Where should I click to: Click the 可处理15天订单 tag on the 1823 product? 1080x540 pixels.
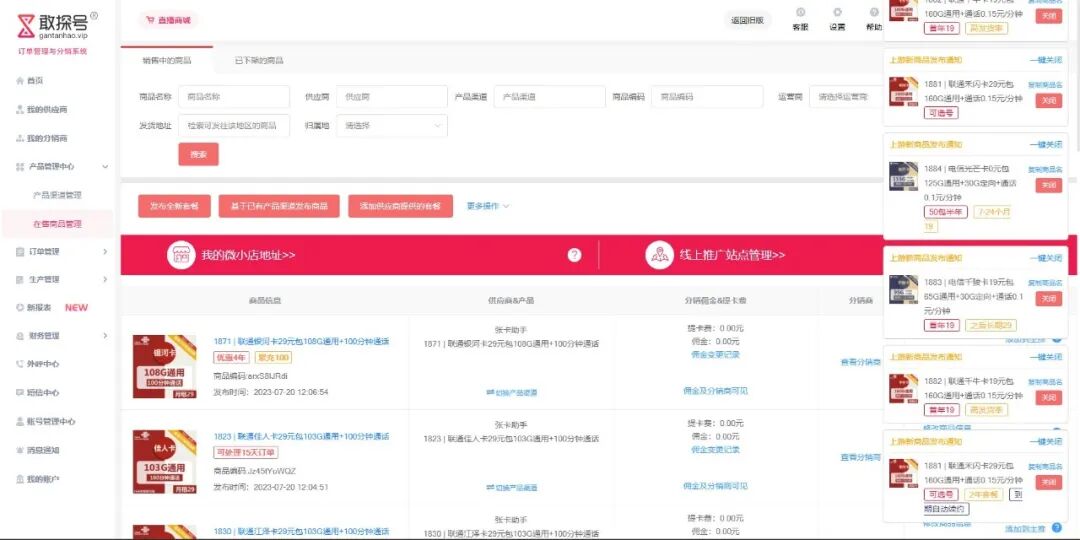coord(246,453)
